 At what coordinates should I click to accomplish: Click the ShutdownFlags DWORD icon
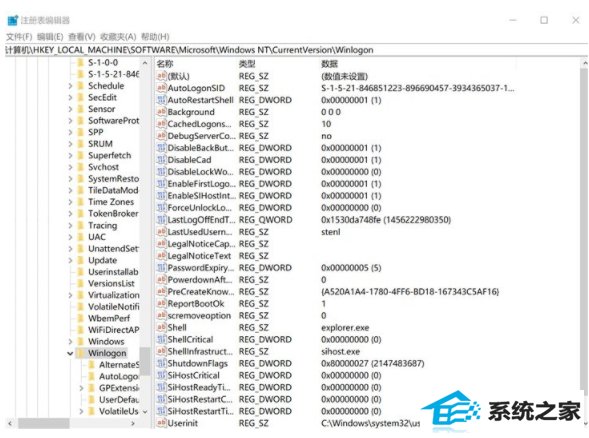(x=161, y=363)
